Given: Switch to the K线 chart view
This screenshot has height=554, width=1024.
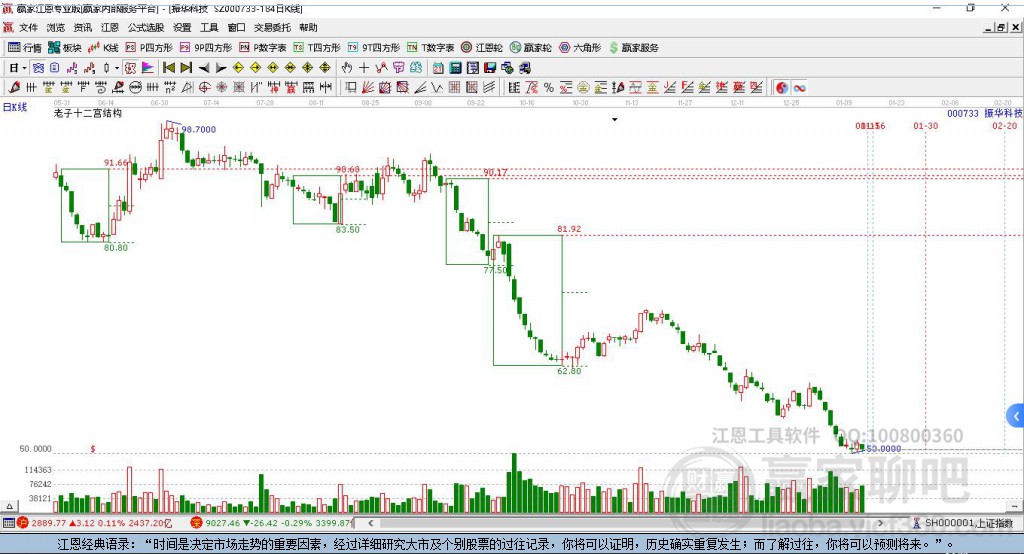Looking at the screenshot, I should pyautogui.click(x=103, y=48).
